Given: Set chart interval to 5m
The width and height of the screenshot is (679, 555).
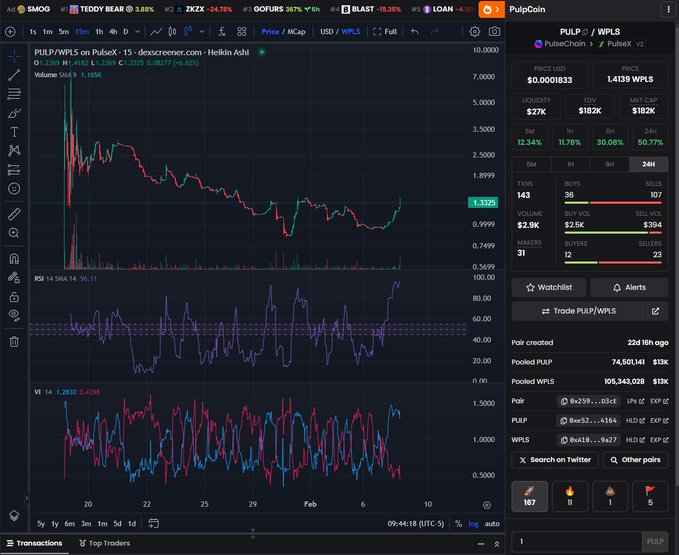Looking at the screenshot, I should click(64, 32).
